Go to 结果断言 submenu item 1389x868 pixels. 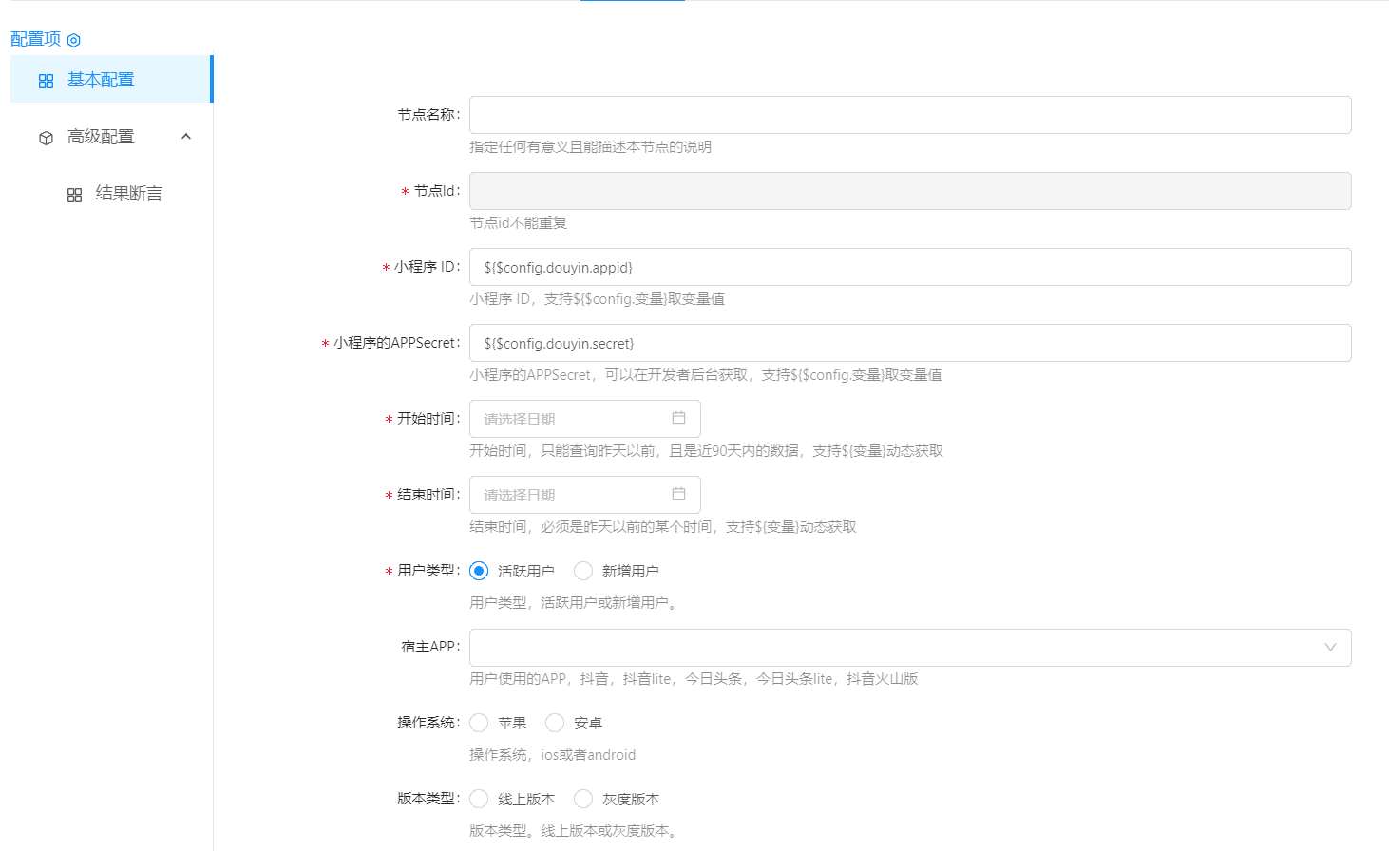[x=128, y=194]
